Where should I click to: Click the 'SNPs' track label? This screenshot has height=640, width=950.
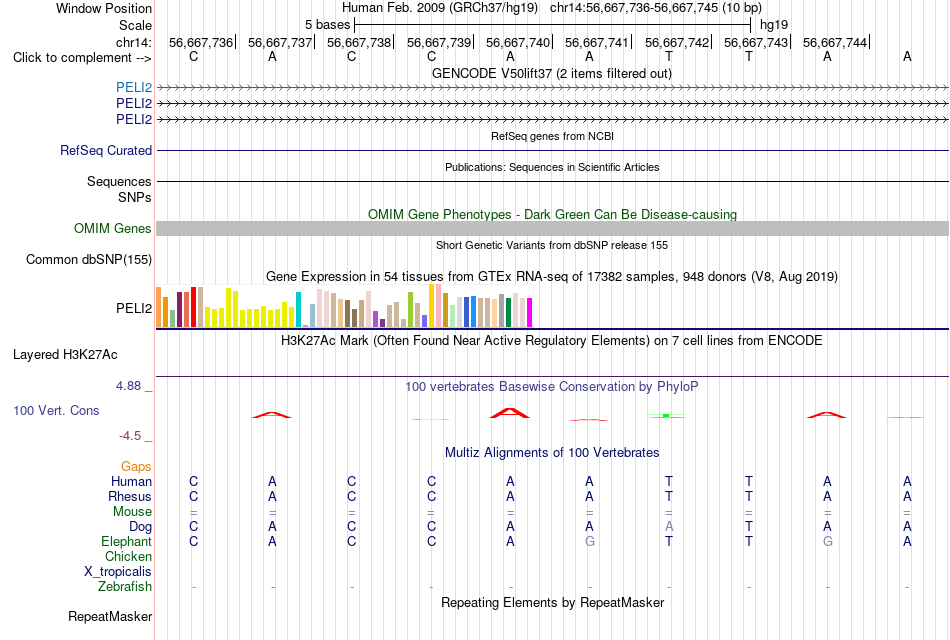tap(135, 198)
